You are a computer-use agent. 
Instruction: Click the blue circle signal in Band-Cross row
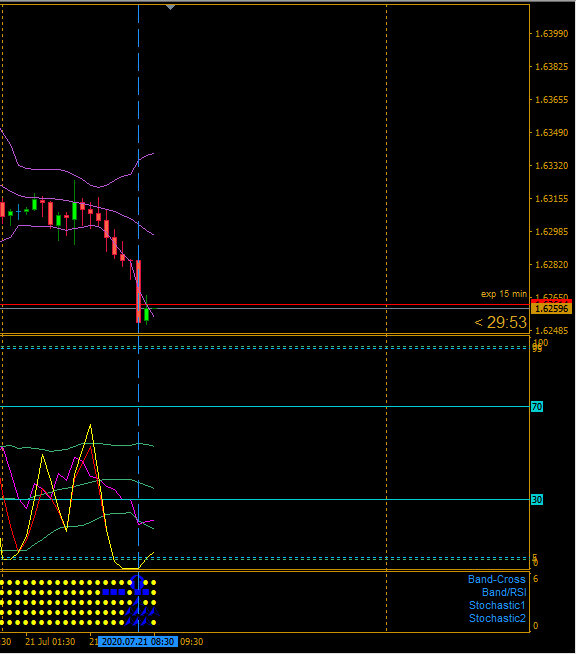coord(138,582)
